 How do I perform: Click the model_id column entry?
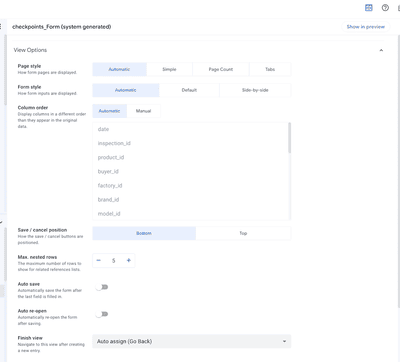tap(190, 214)
